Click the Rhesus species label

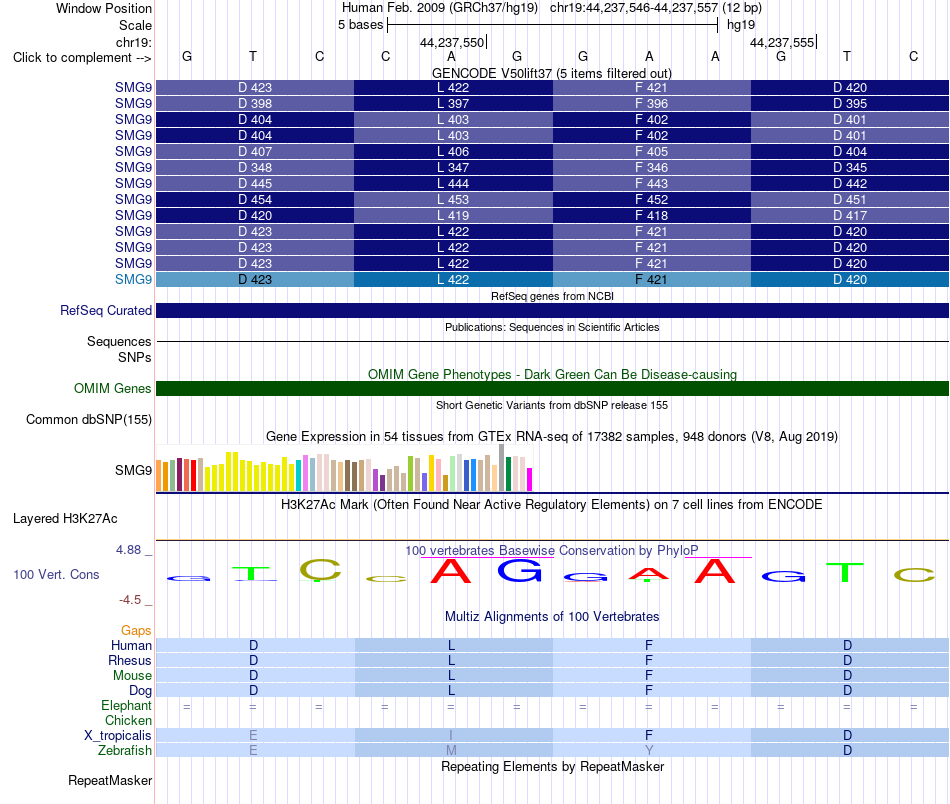pyautogui.click(x=130, y=660)
